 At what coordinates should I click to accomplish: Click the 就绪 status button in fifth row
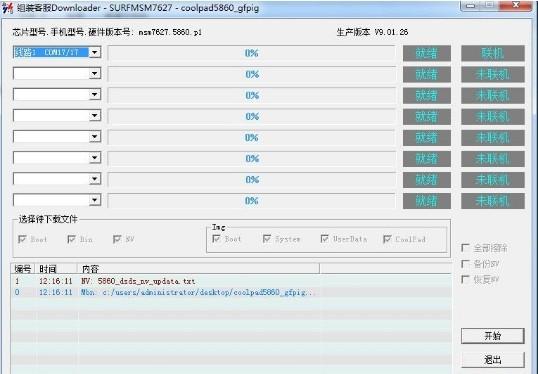[426, 138]
